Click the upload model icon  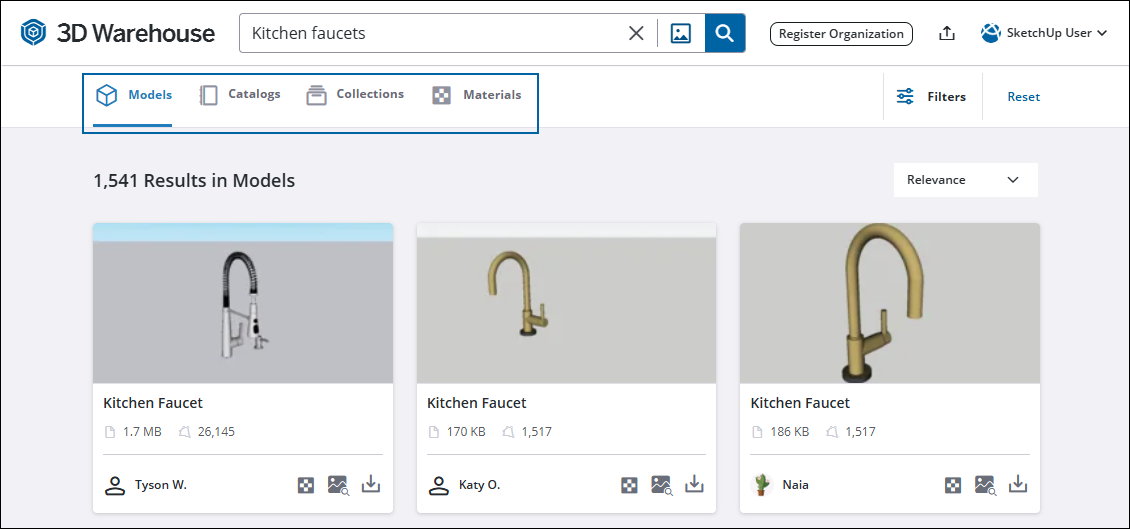tap(947, 33)
